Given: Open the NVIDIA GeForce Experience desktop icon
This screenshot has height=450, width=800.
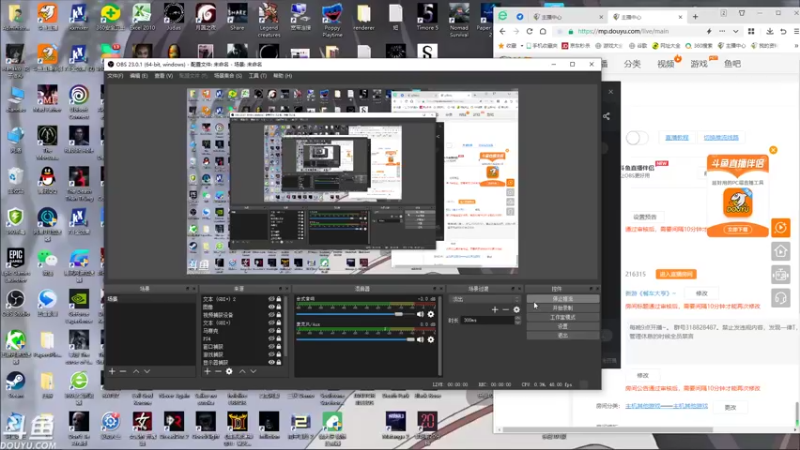Looking at the screenshot, I should (x=79, y=305).
